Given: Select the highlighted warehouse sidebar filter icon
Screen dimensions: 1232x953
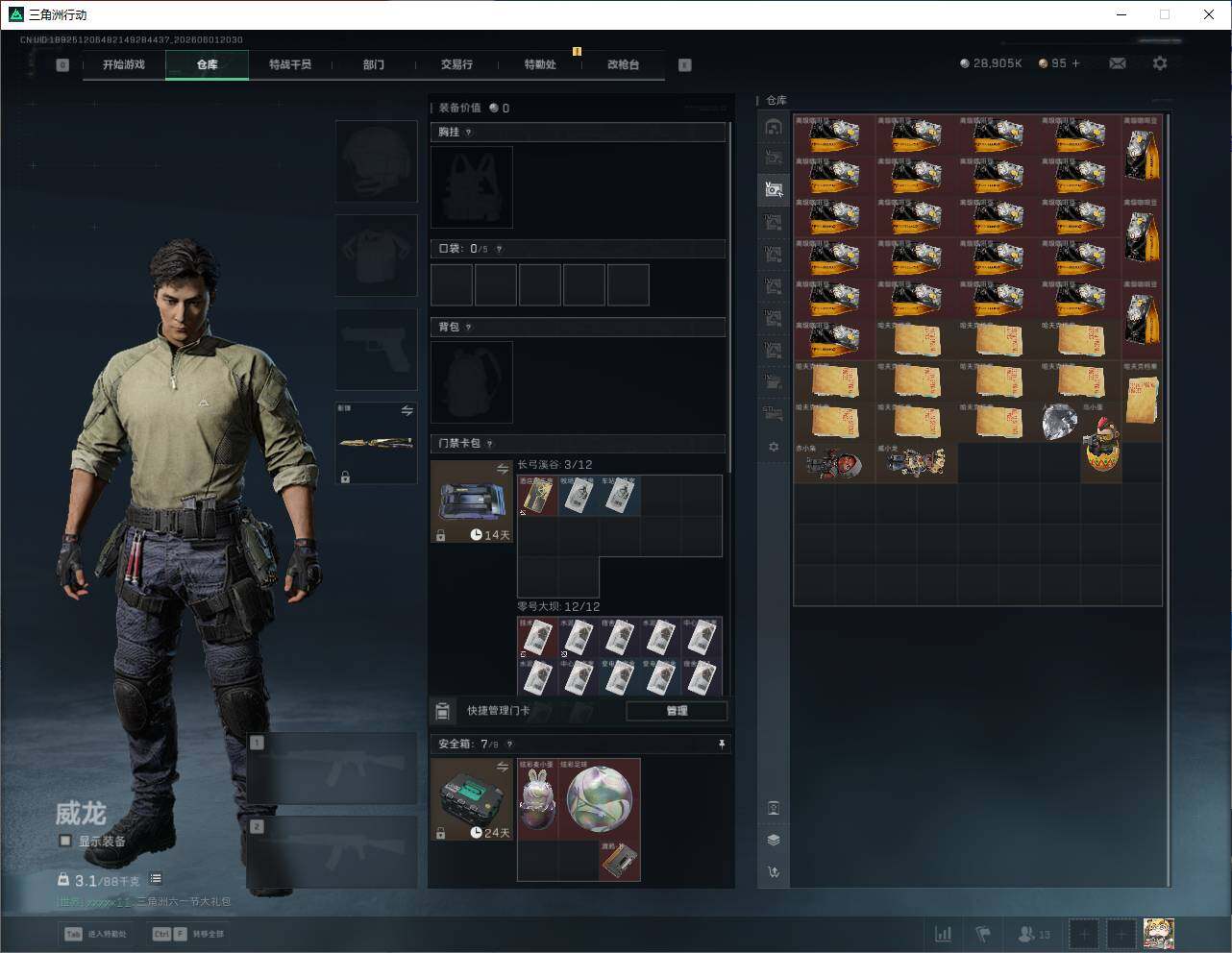Looking at the screenshot, I should 774,189.
